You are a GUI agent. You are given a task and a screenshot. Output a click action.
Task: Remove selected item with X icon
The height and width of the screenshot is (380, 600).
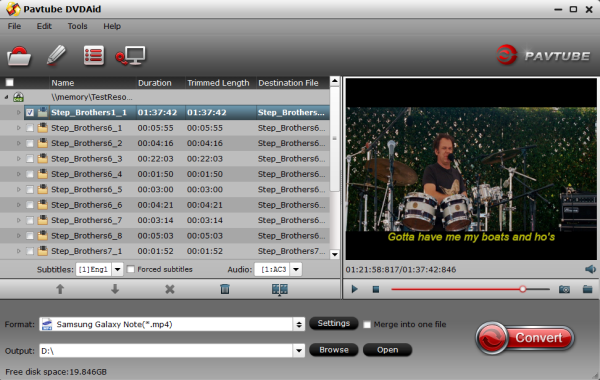click(170, 289)
